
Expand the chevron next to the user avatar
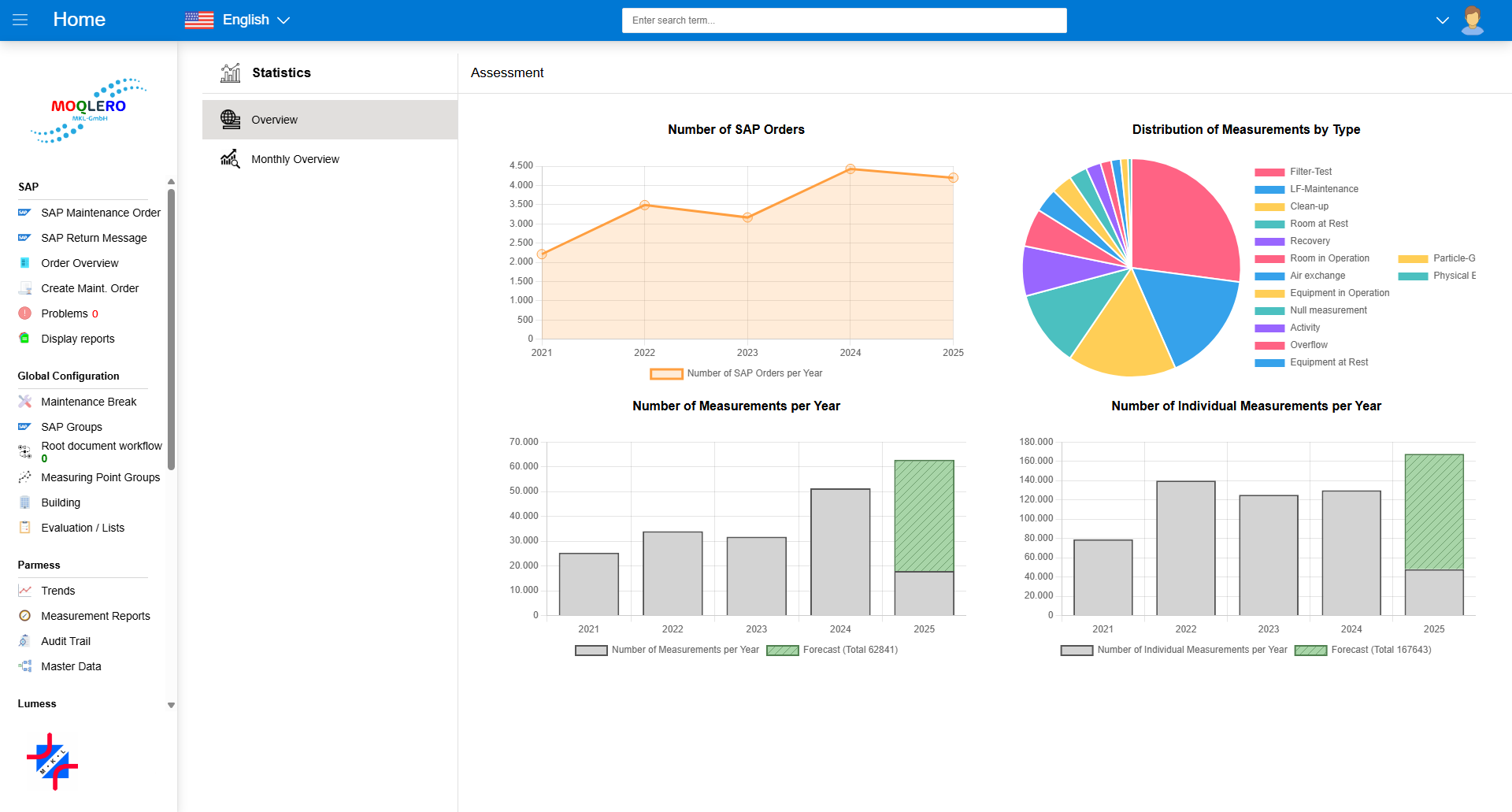point(1441,20)
